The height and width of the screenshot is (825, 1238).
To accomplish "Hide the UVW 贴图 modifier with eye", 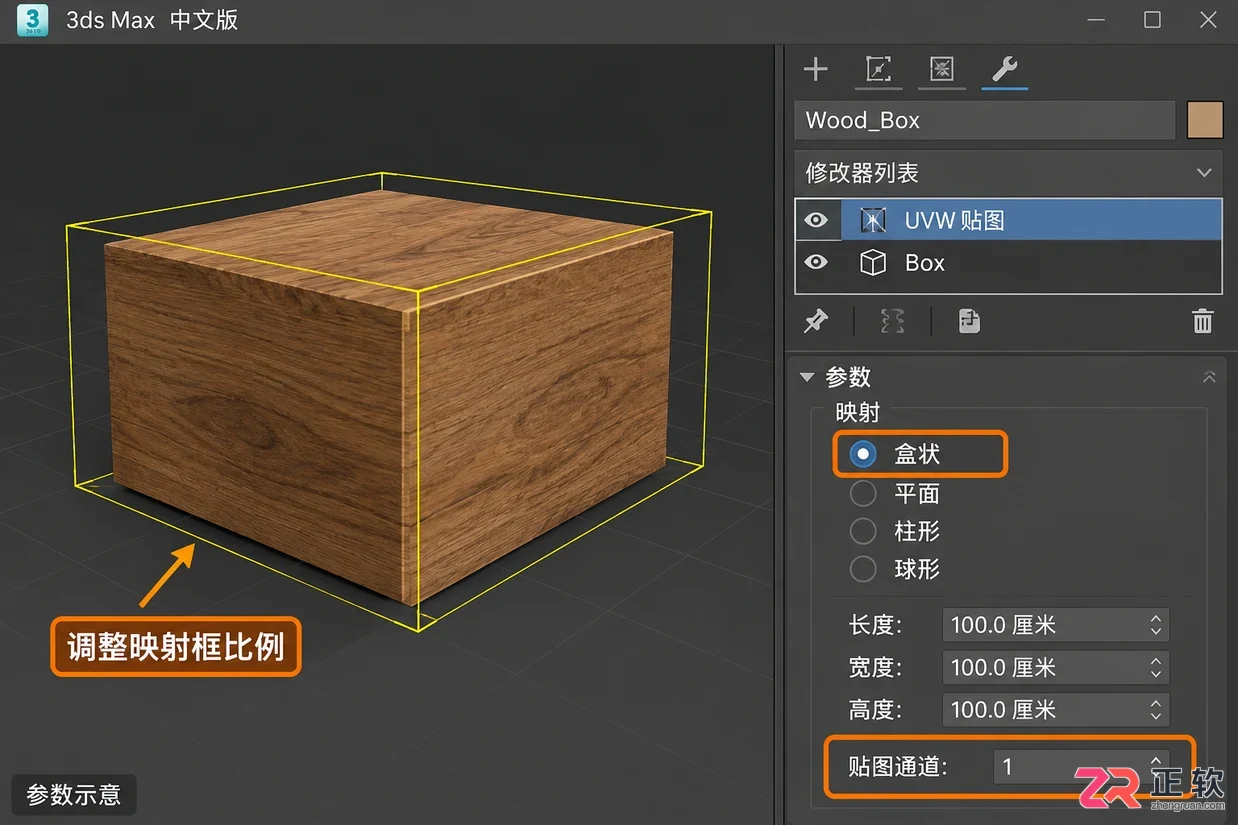I will point(817,220).
